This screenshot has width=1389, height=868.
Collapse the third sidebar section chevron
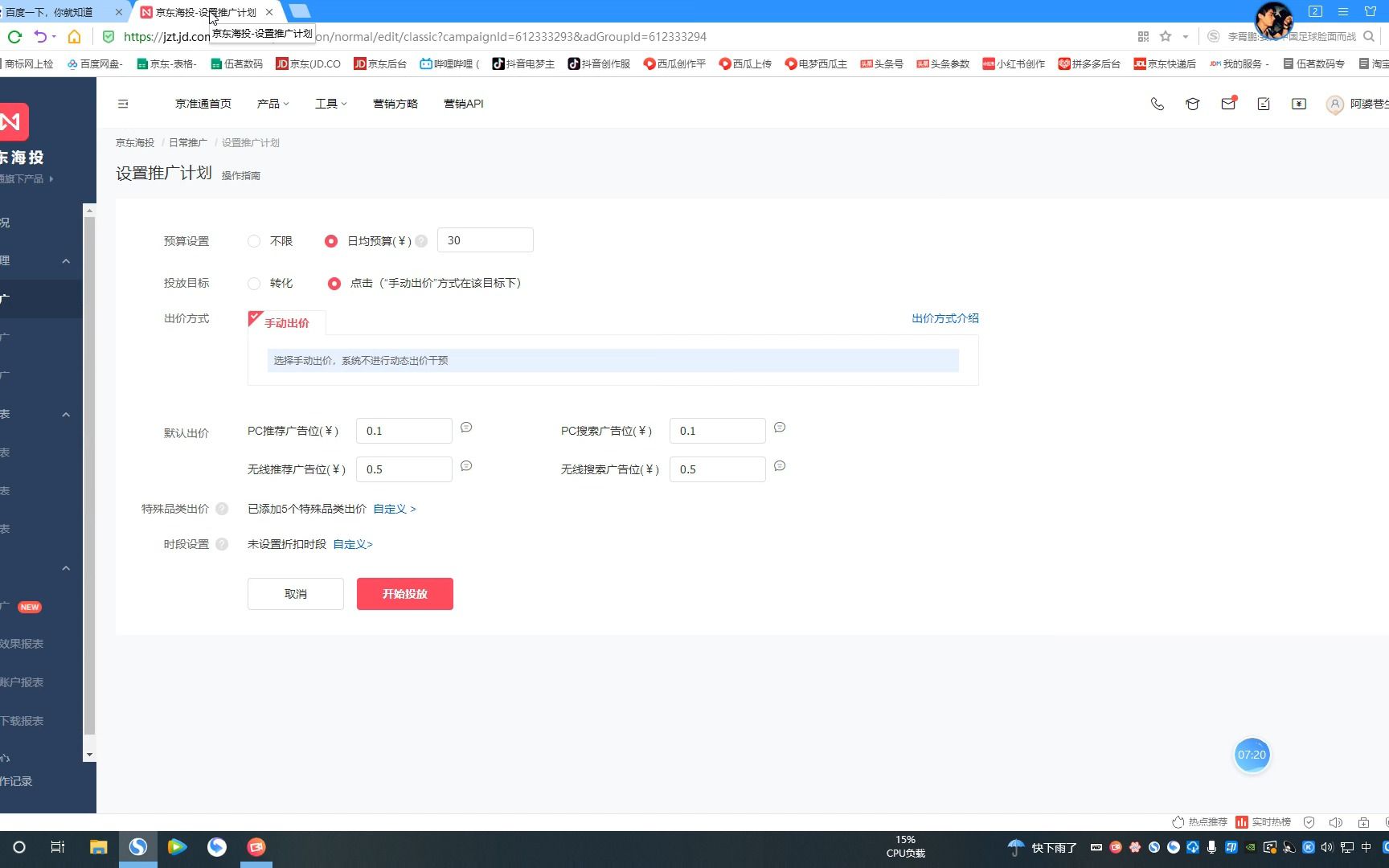pyautogui.click(x=66, y=568)
